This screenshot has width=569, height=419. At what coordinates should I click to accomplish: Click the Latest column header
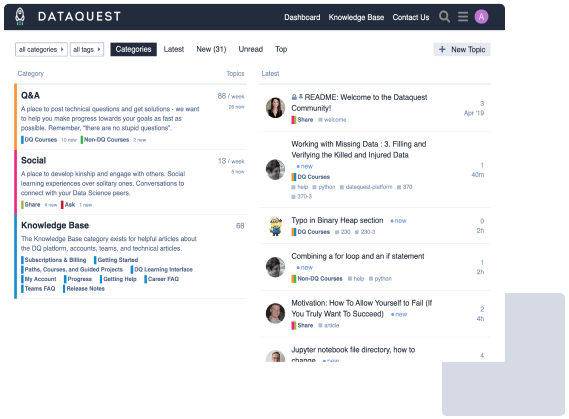(270, 74)
